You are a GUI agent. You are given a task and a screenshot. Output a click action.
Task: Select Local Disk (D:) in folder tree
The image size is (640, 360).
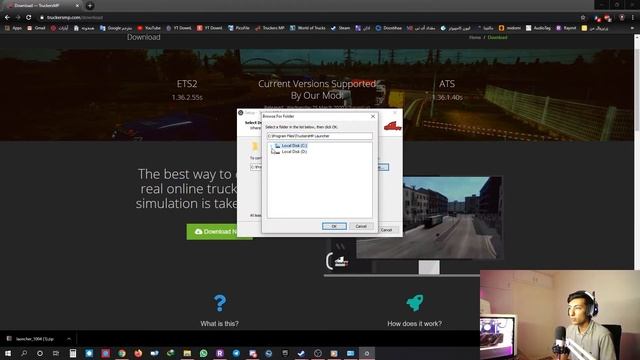click(294, 151)
